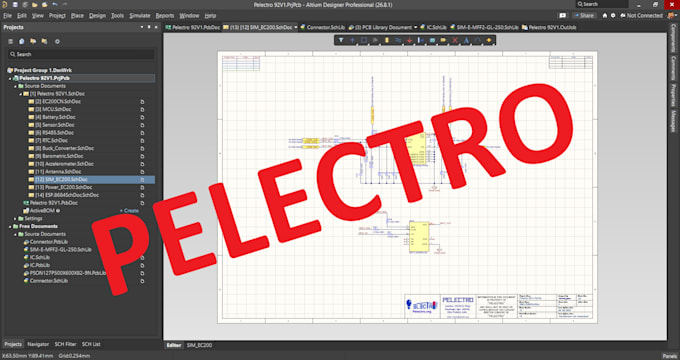
Task: Click the first folder icon in Projects toolbar
Action: click(x=33, y=42)
